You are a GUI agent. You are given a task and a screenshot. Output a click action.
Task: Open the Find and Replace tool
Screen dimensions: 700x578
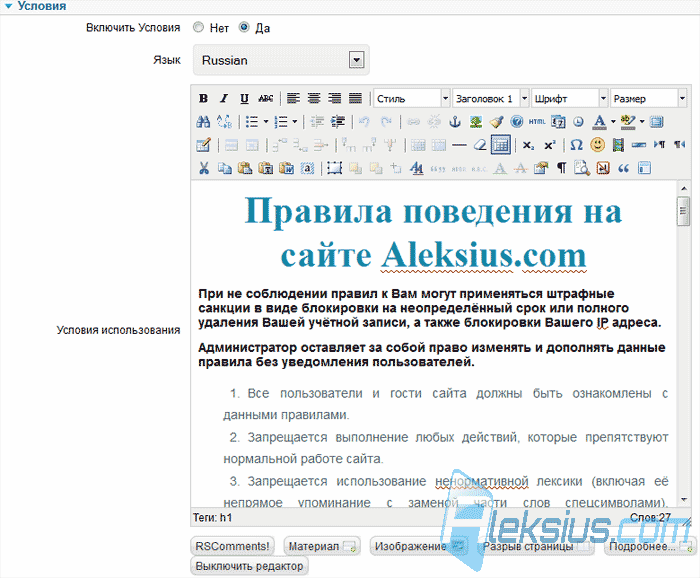pos(224,121)
